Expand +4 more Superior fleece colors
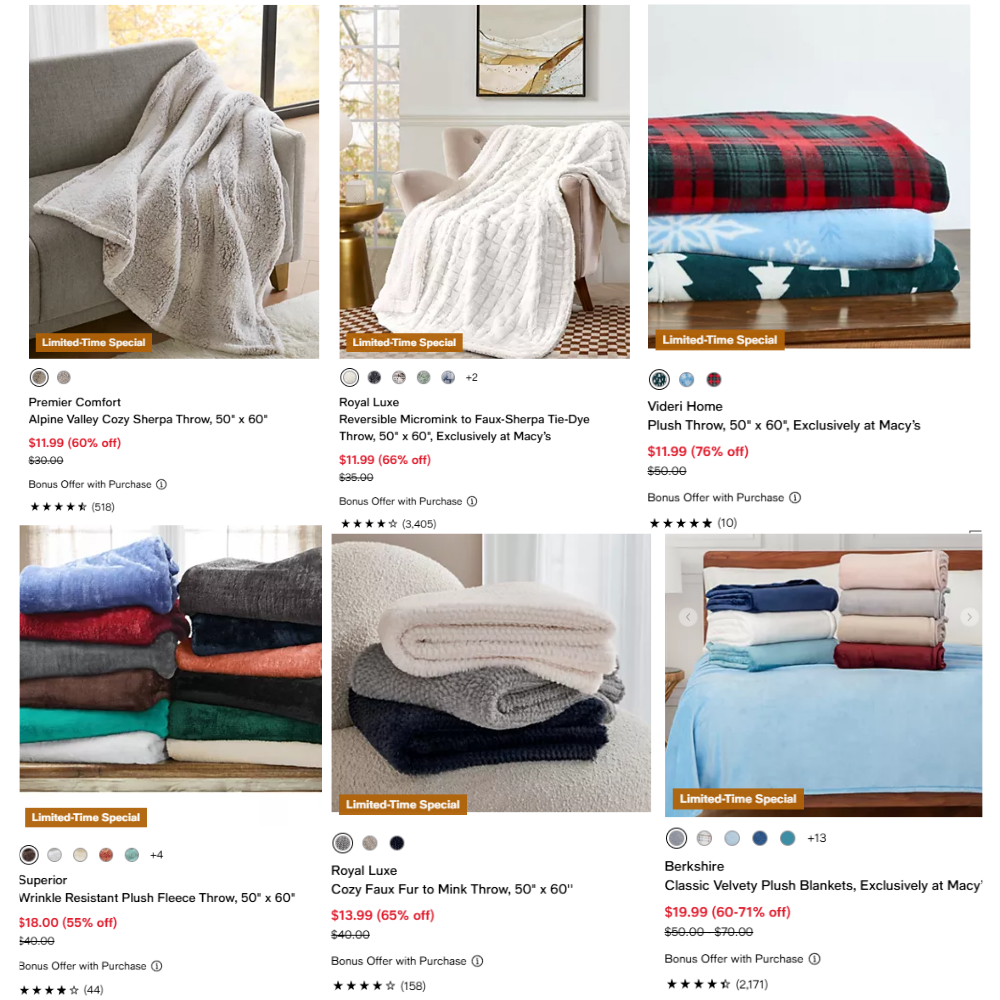 click(x=156, y=855)
